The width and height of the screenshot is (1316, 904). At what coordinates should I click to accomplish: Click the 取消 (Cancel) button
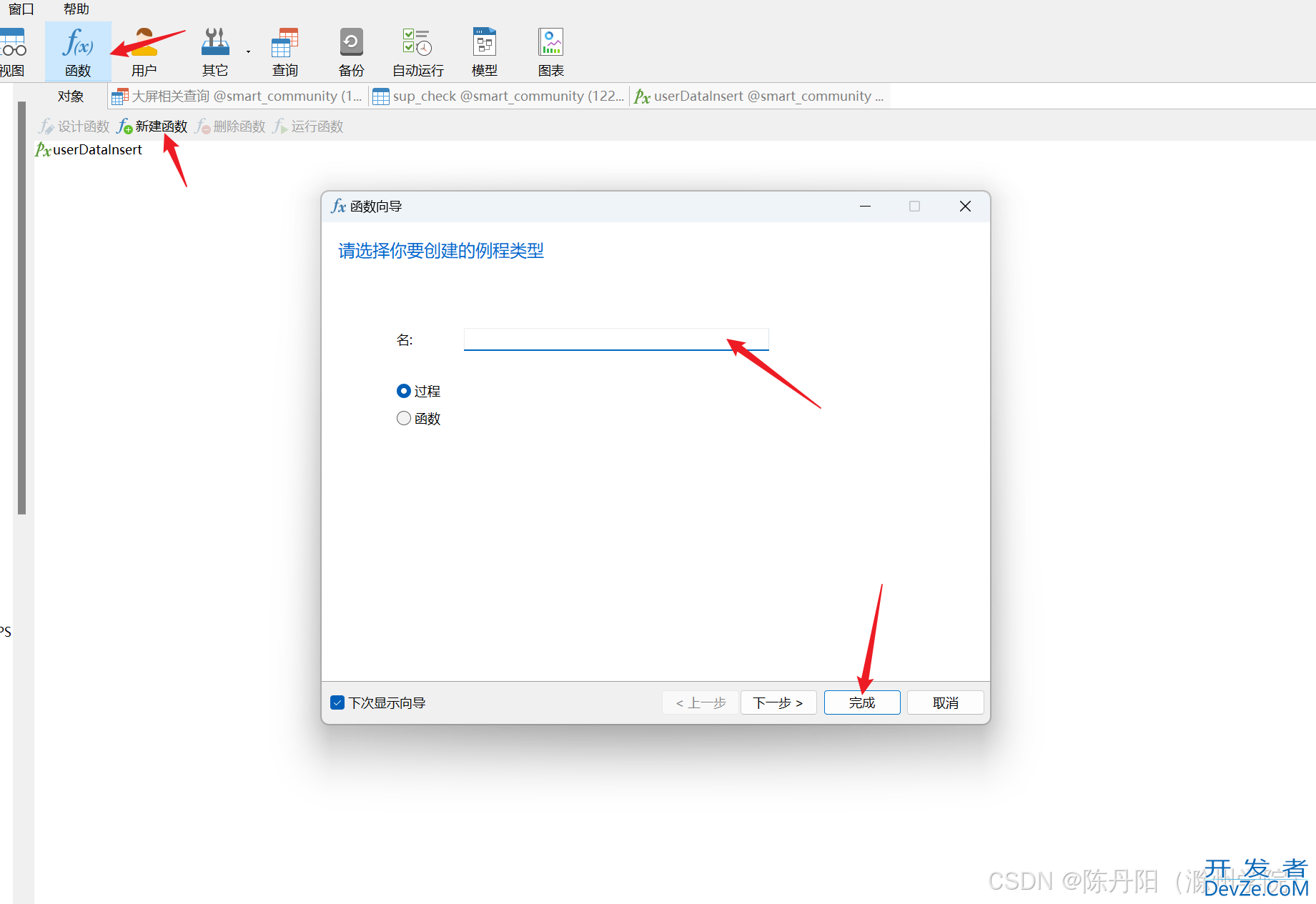point(945,702)
